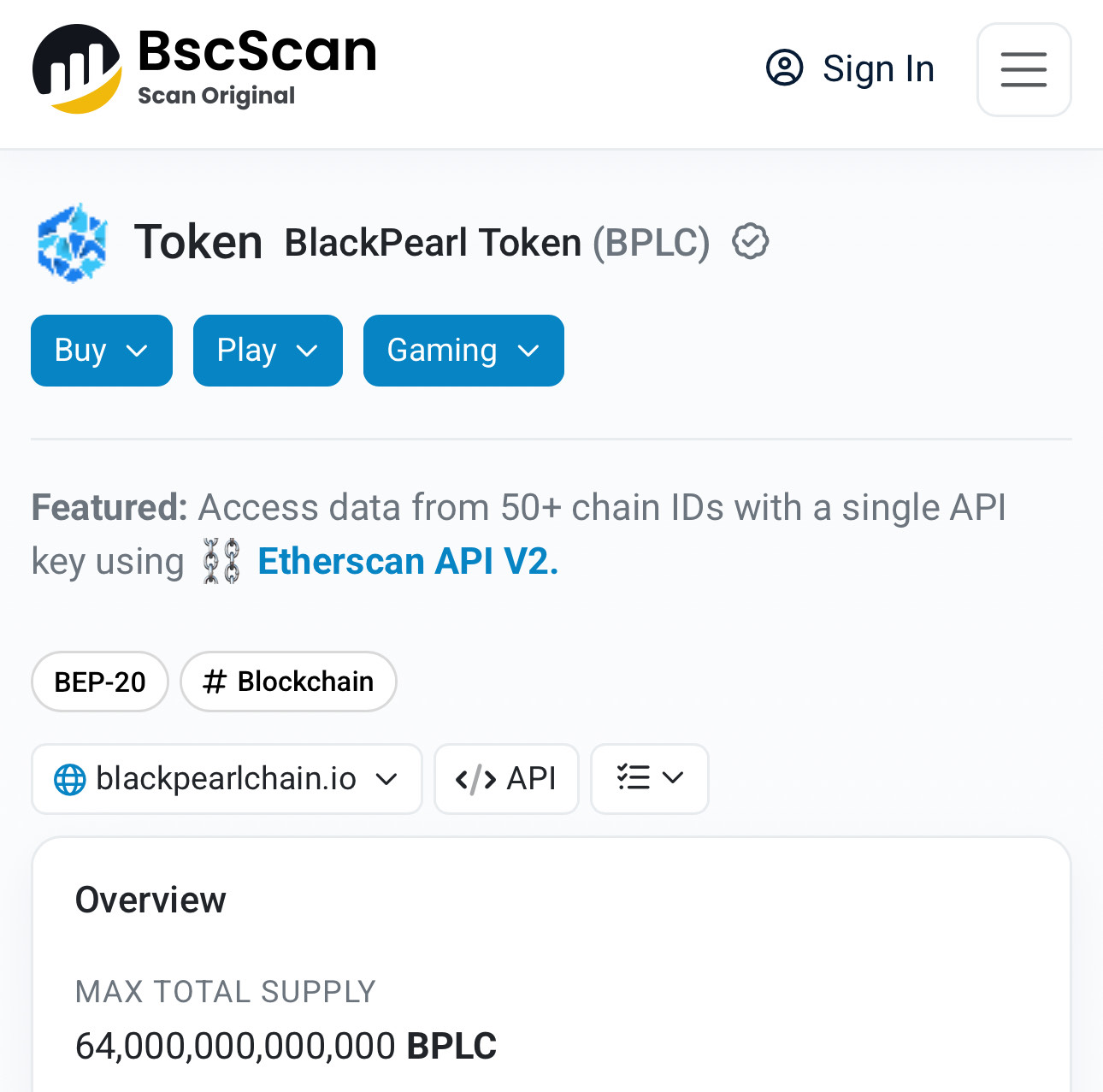Click the globe icon beside blackpearlchain.io
Screen dimensions: 1103x1092
coord(69,779)
